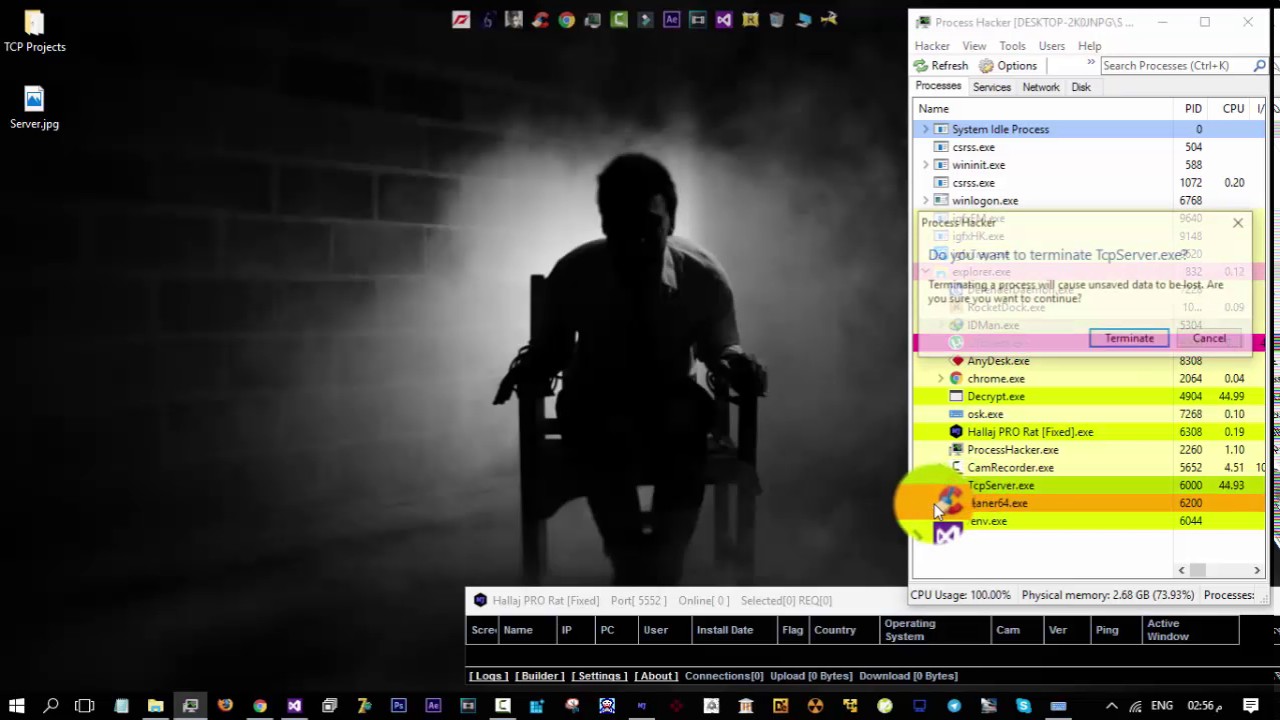The width and height of the screenshot is (1280, 720).
Task: Click the search magnifier icon in Process Hacker
Action: pos(1260,66)
